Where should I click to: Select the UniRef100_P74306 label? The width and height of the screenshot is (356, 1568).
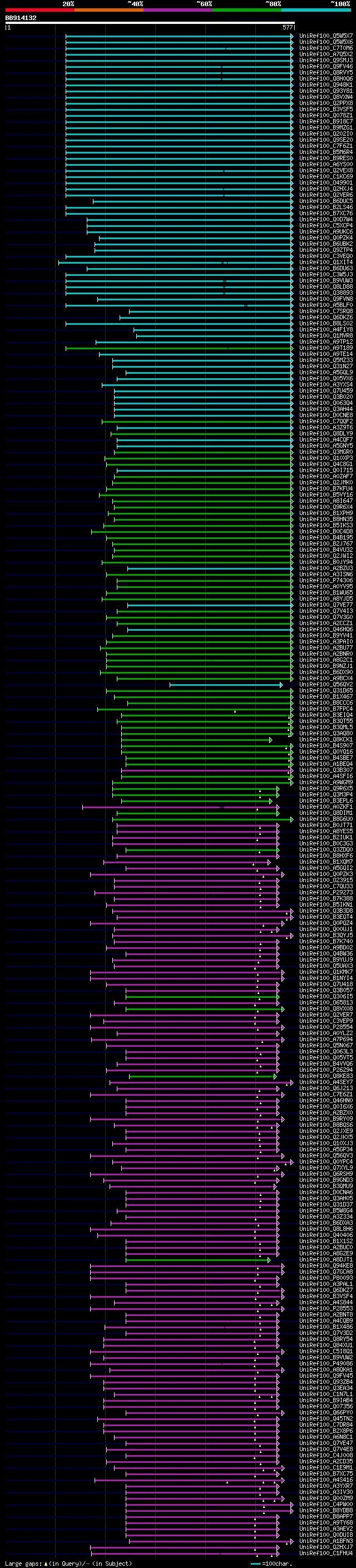325,581
